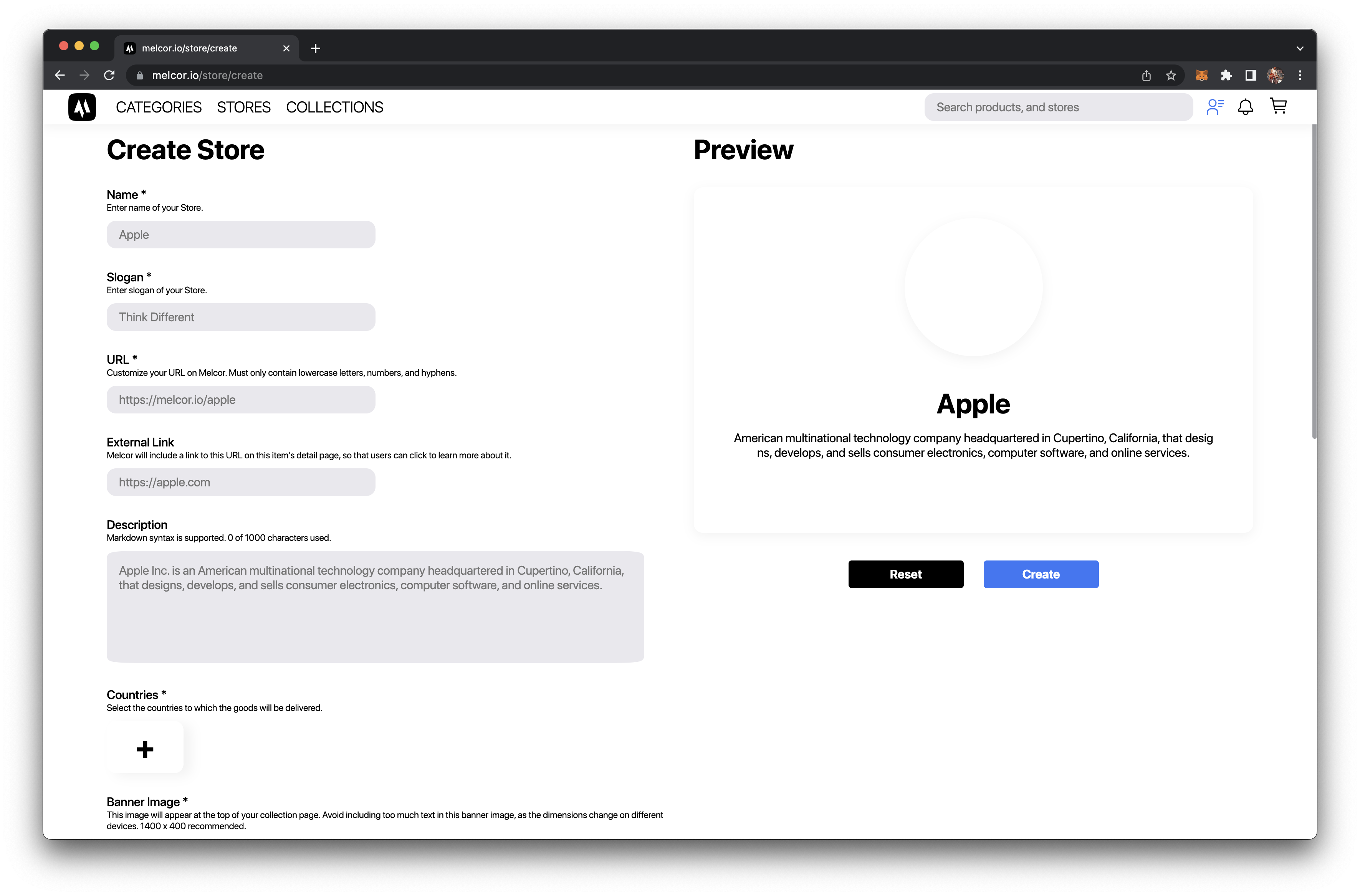Focus the store Name field
The height and width of the screenshot is (896, 1360).
(x=241, y=235)
